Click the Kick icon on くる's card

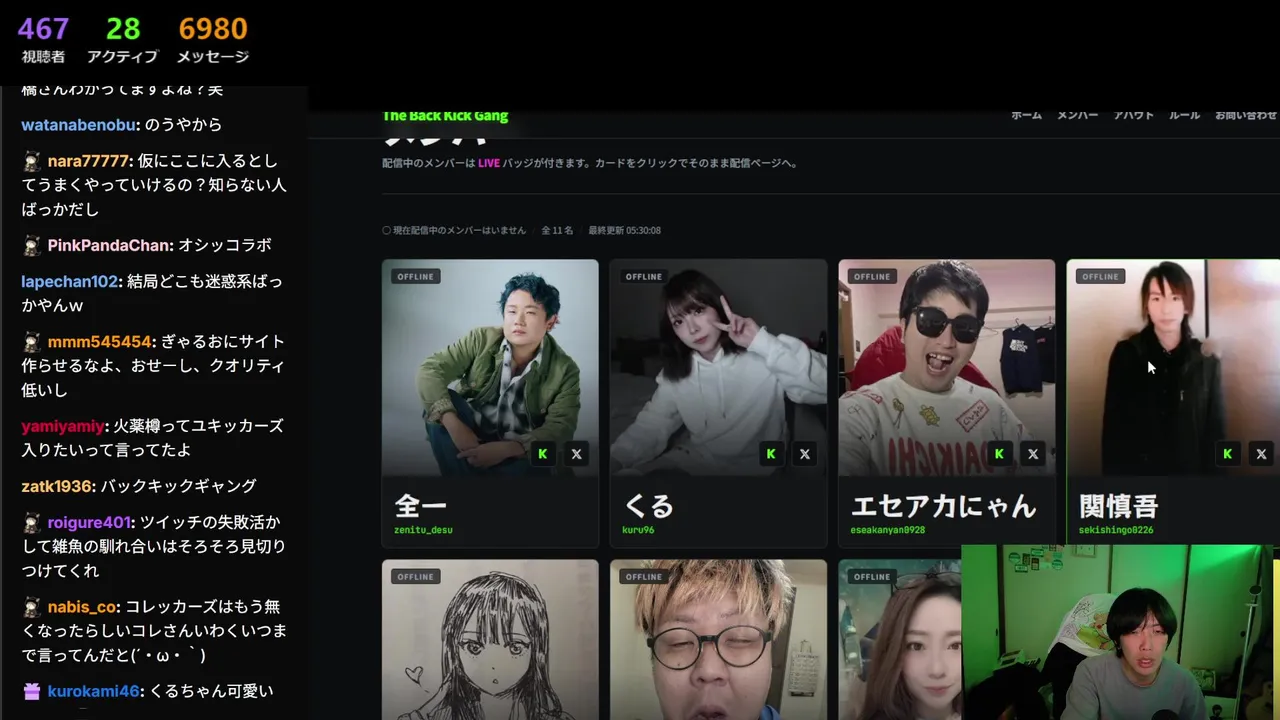(x=771, y=454)
